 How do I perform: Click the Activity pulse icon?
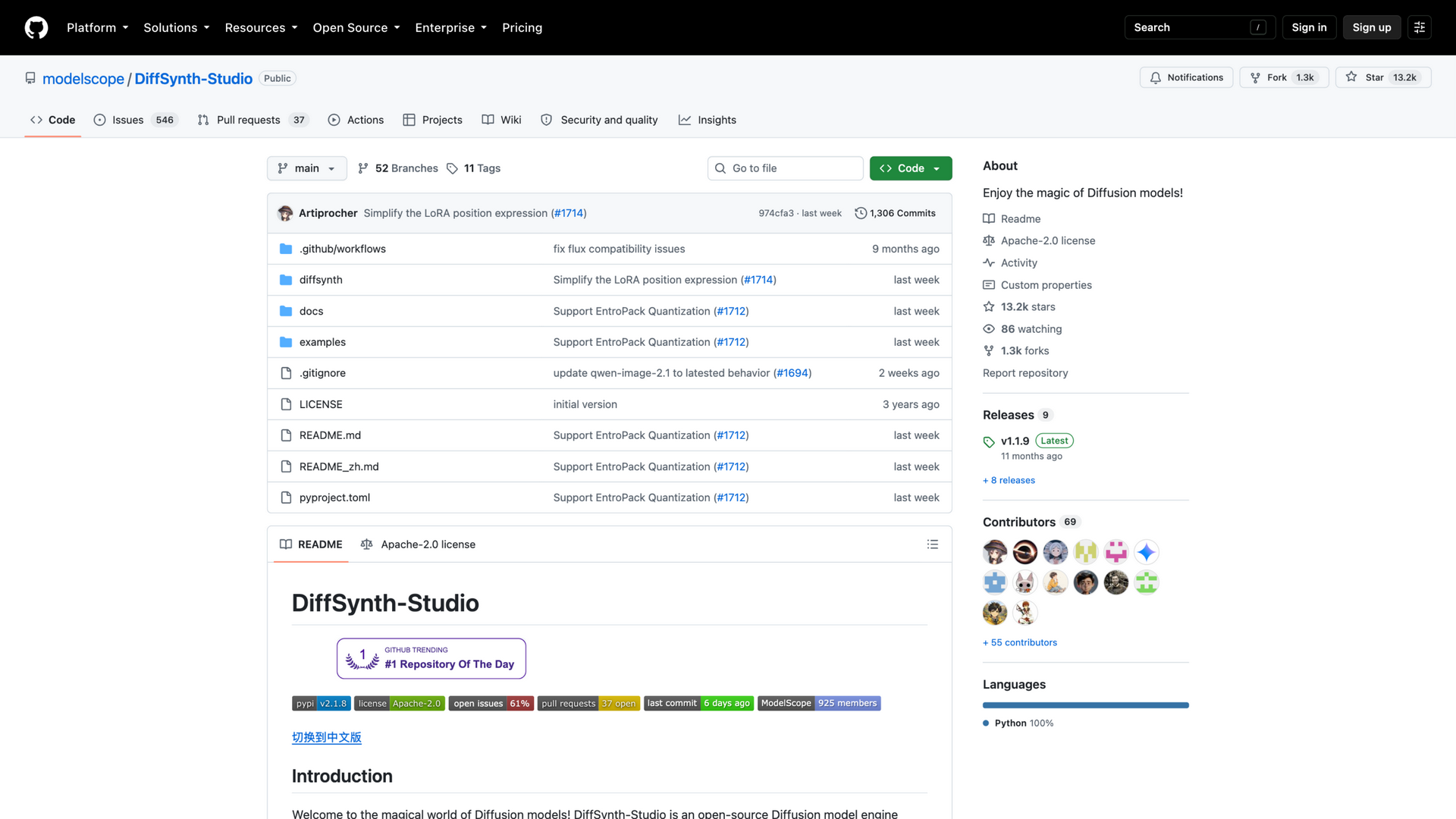coord(989,262)
